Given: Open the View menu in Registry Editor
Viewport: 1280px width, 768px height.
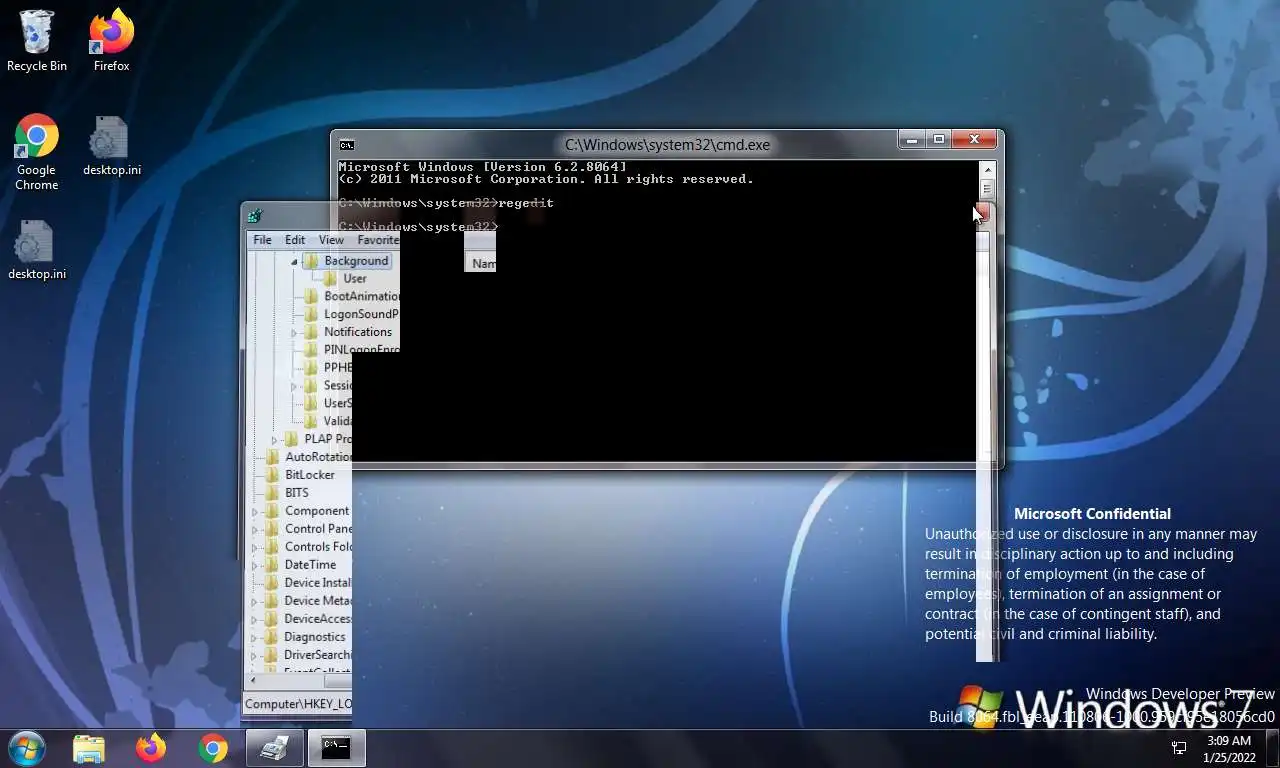Looking at the screenshot, I should click(331, 240).
